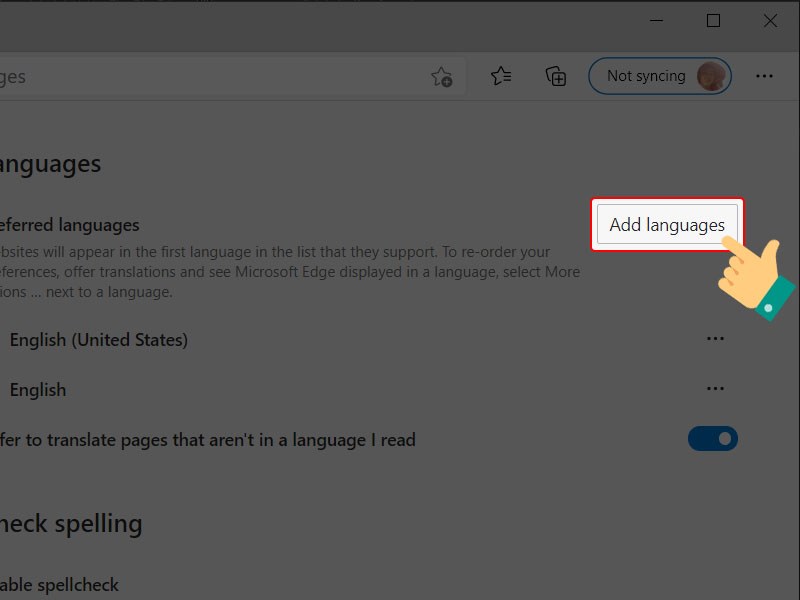
Task: Click the profile avatar picture
Action: tap(711, 76)
